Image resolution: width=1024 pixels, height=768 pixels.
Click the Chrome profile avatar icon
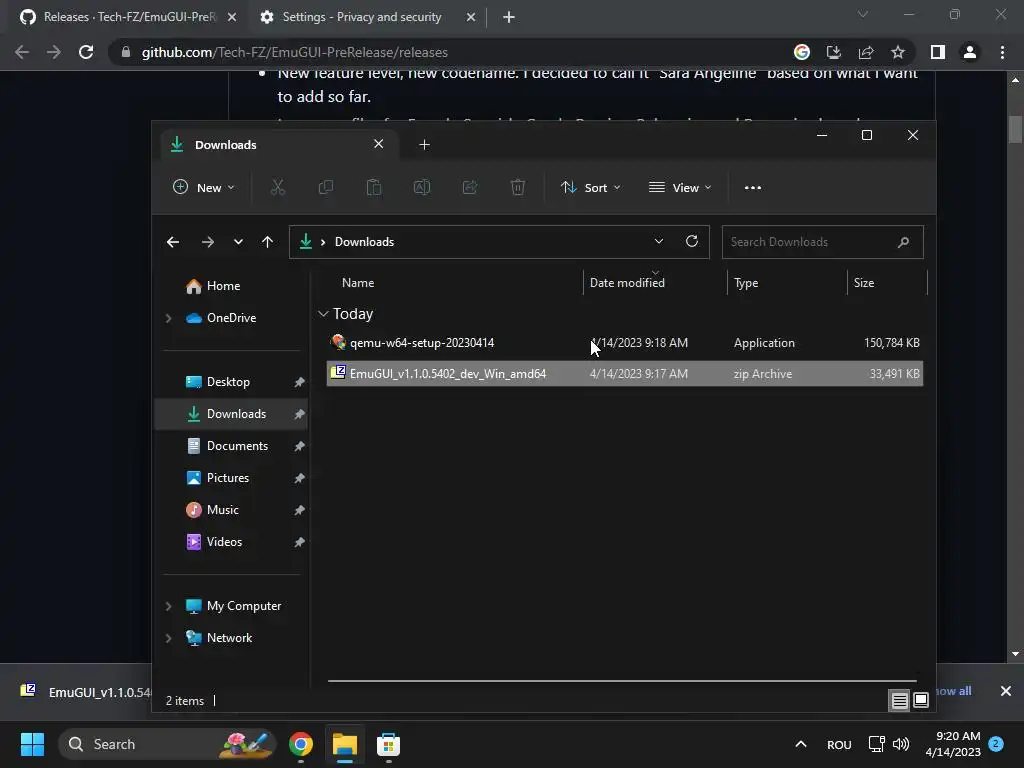tap(970, 52)
